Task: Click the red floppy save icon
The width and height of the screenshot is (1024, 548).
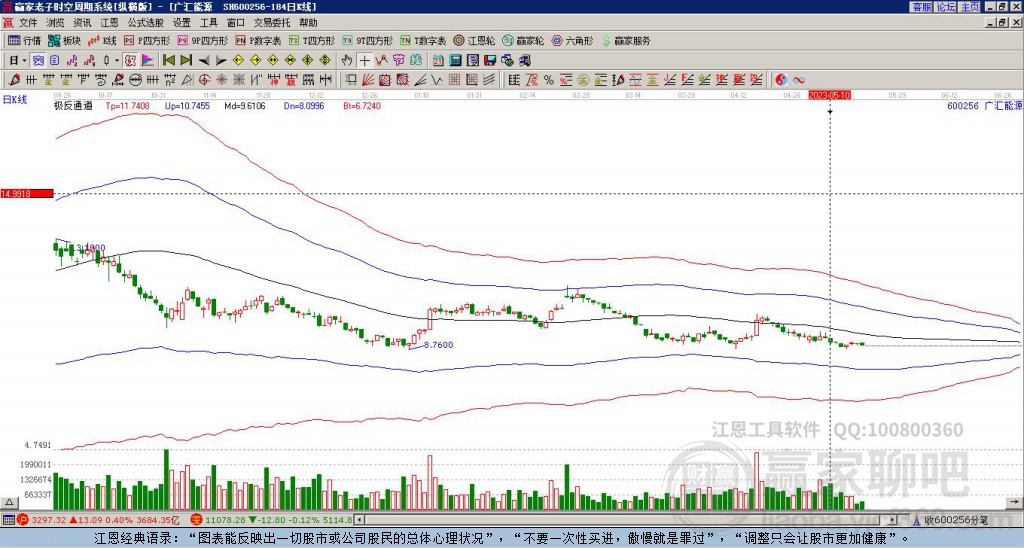Action: (490, 60)
